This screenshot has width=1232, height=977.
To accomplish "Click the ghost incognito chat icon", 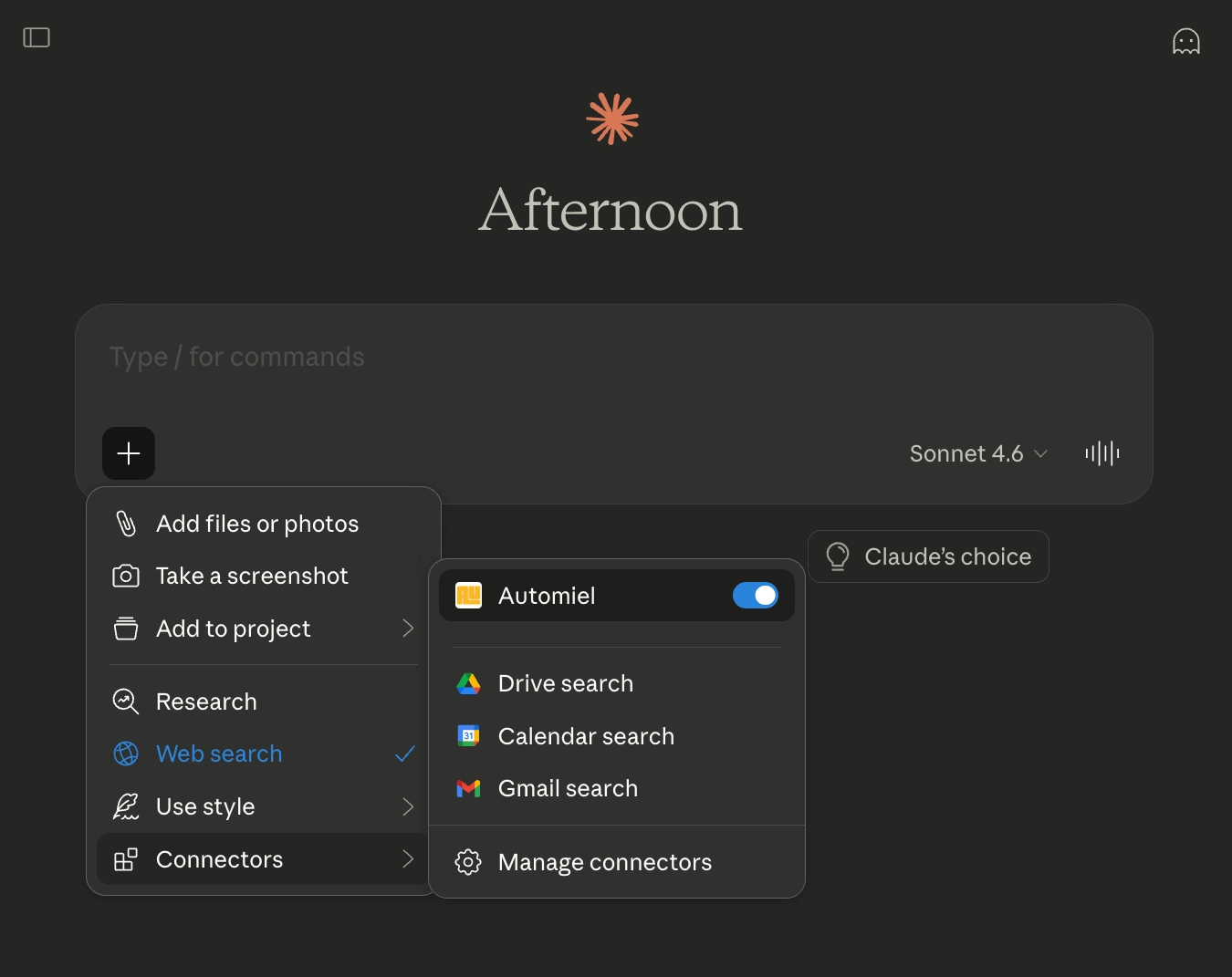I will click(1185, 41).
